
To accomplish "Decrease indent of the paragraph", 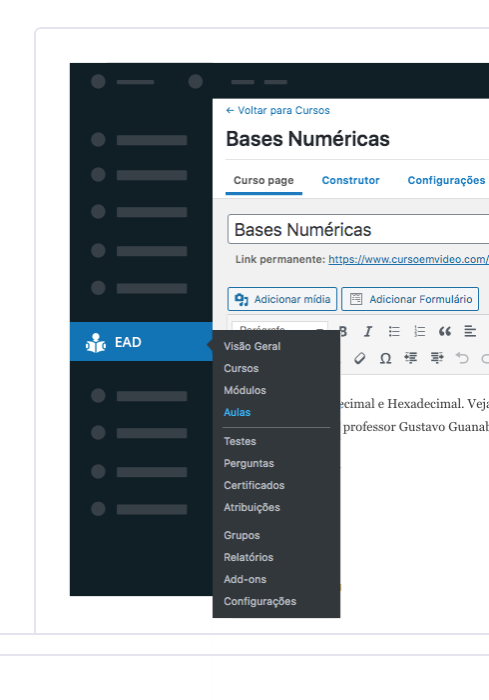I will [411, 358].
